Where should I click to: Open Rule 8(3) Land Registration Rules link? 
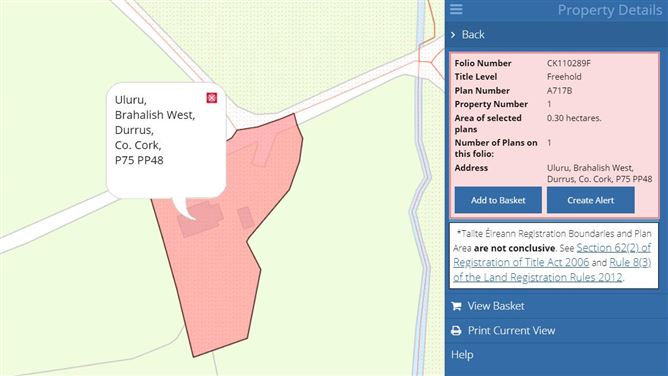(553, 270)
